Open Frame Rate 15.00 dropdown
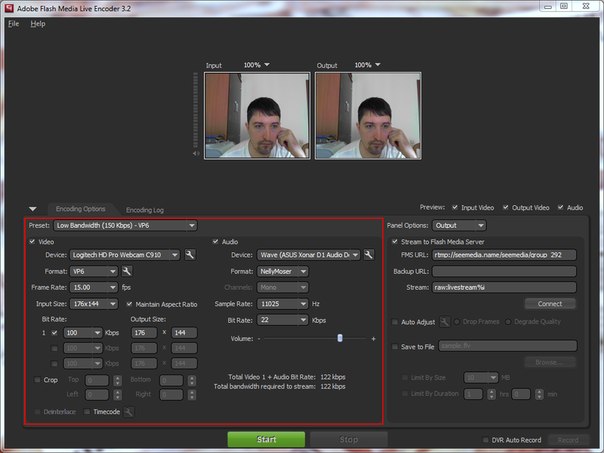This screenshot has width=604, height=453. pos(94,287)
